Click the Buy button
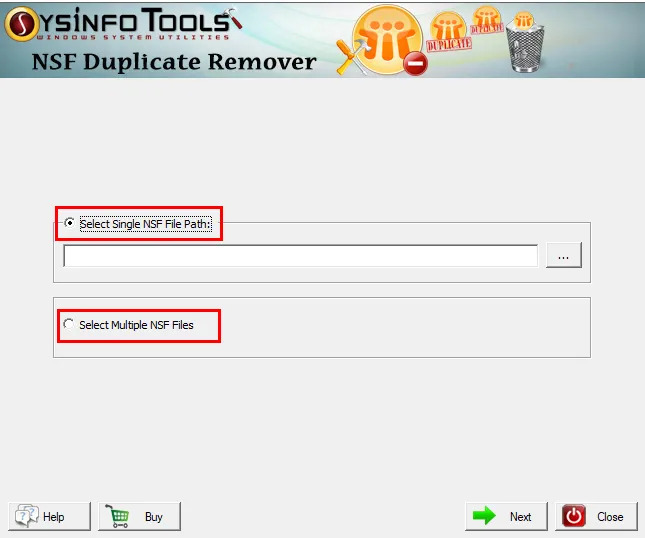 tap(139, 516)
